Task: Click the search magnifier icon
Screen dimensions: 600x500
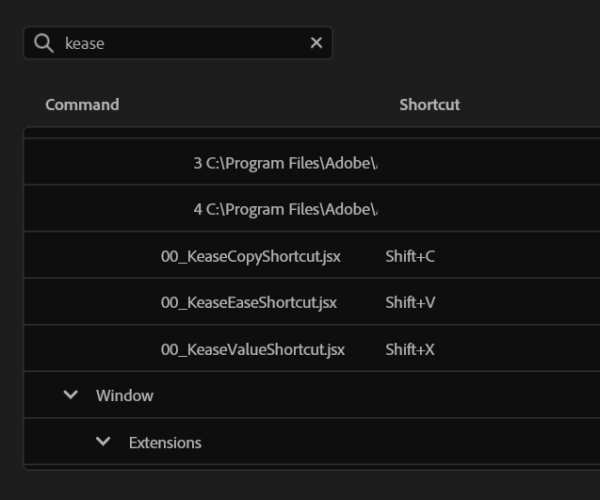Action: pos(44,43)
